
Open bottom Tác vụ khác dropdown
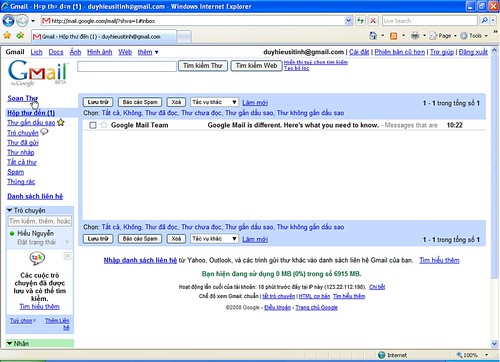click(214, 239)
